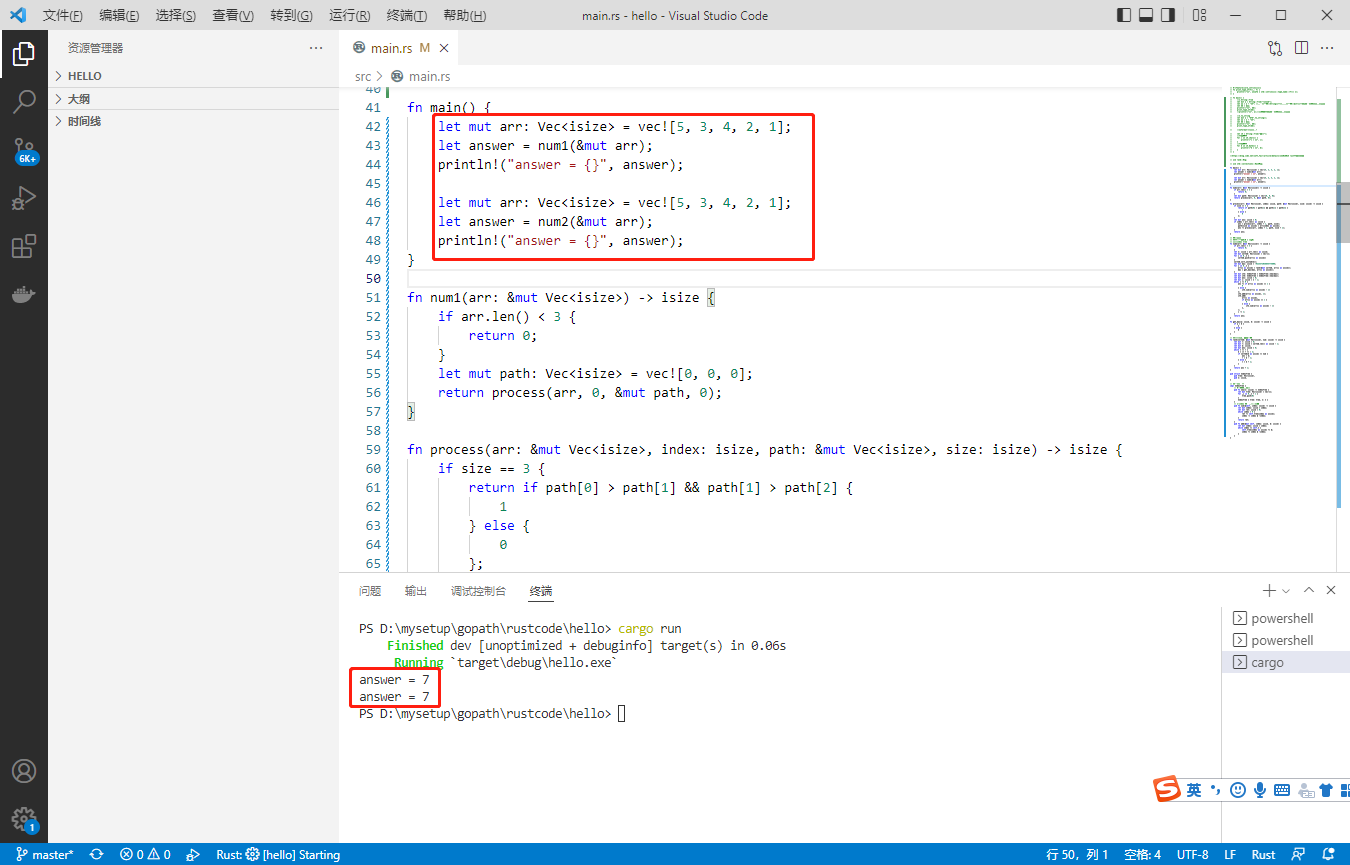Viewport: 1350px width, 865px height.
Task: Open changes compare icon in editor toolbar
Action: pyautogui.click(x=1275, y=48)
